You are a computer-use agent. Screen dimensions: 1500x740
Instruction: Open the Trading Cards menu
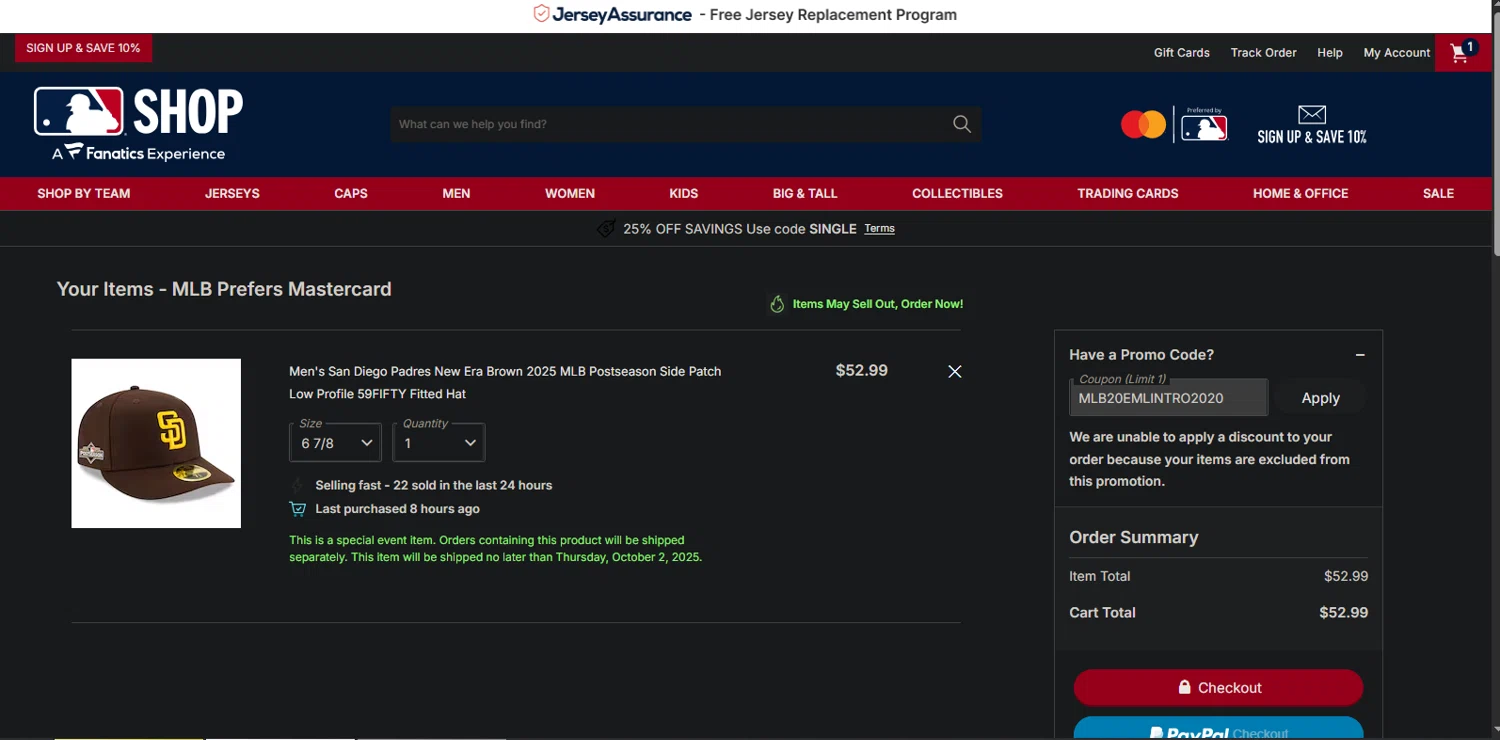point(1128,194)
